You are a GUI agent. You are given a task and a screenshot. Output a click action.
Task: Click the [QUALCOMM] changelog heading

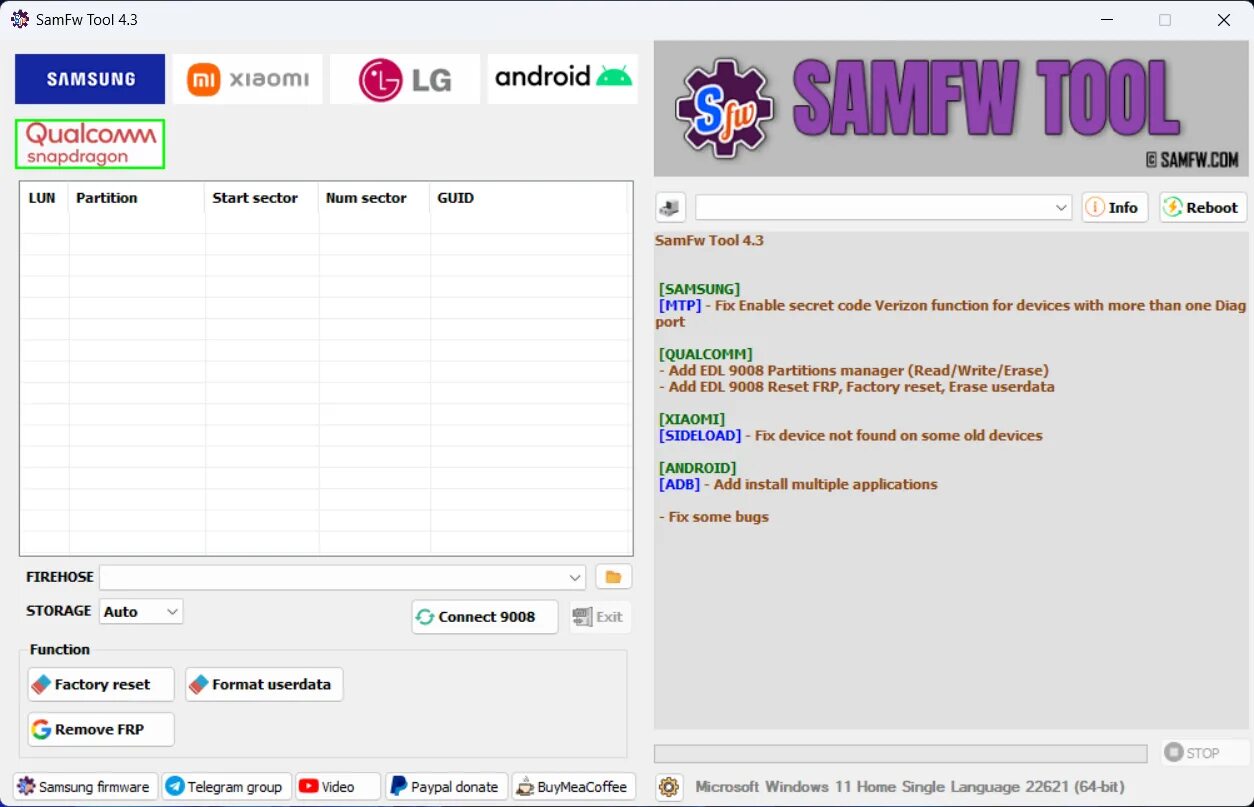coord(706,354)
